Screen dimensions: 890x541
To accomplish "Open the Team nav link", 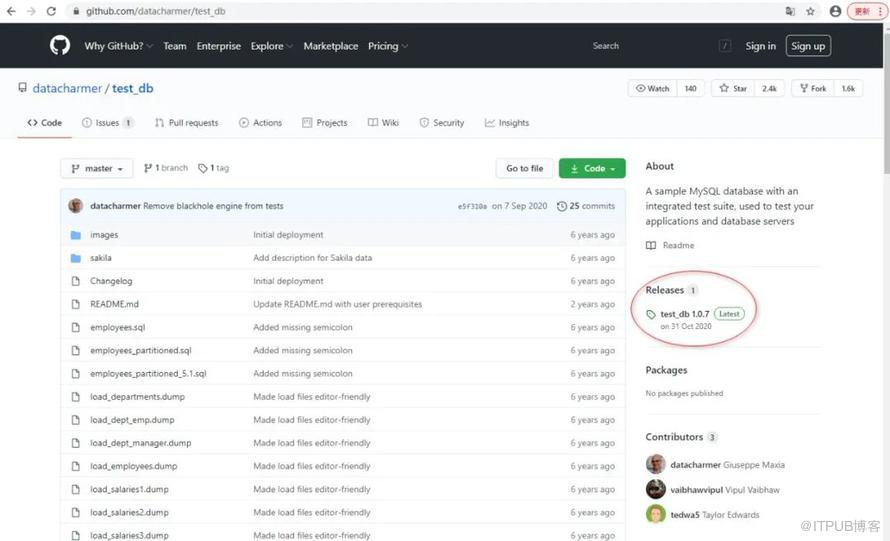I will pos(175,46).
